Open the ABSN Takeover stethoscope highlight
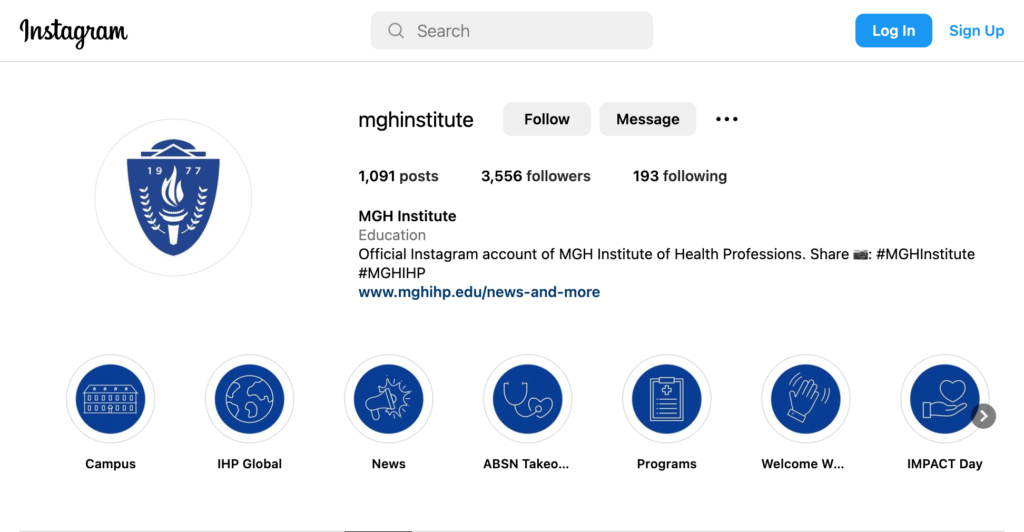The height and width of the screenshot is (532, 1024). [x=528, y=399]
